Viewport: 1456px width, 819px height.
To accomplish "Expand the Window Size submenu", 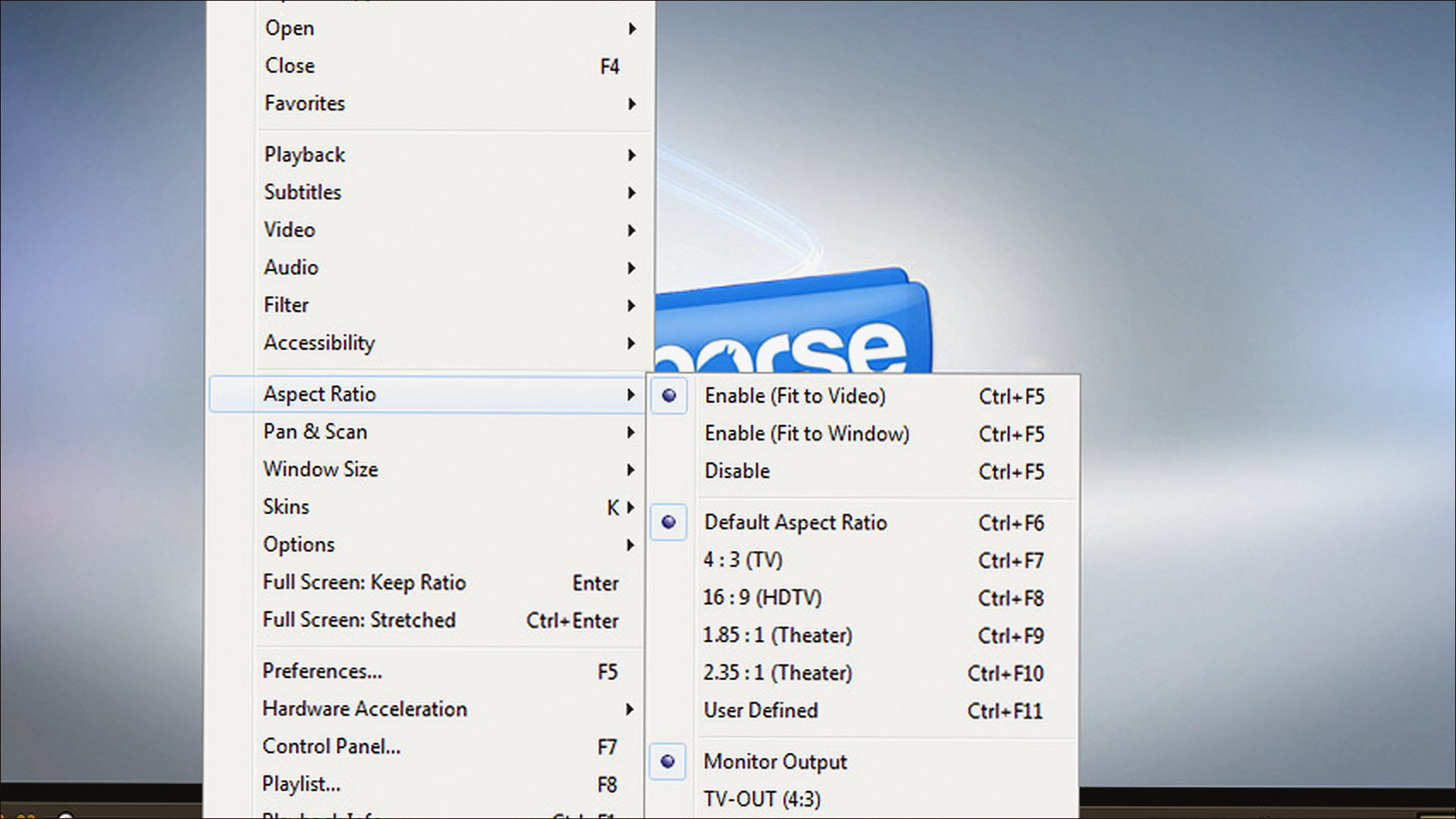I will click(427, 469).
